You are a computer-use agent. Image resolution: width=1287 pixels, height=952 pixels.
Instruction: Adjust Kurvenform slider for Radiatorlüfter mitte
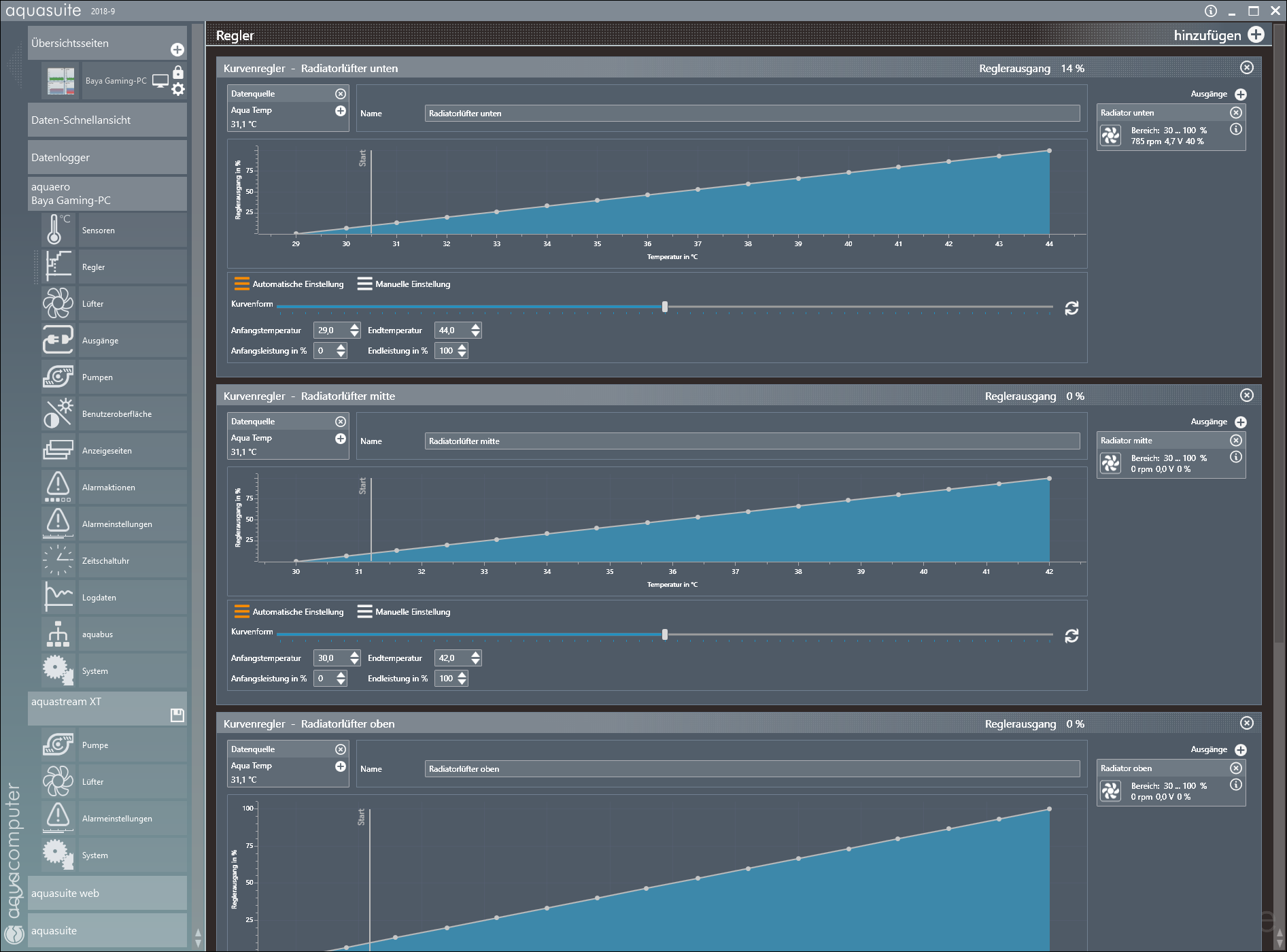coord(665,634)
